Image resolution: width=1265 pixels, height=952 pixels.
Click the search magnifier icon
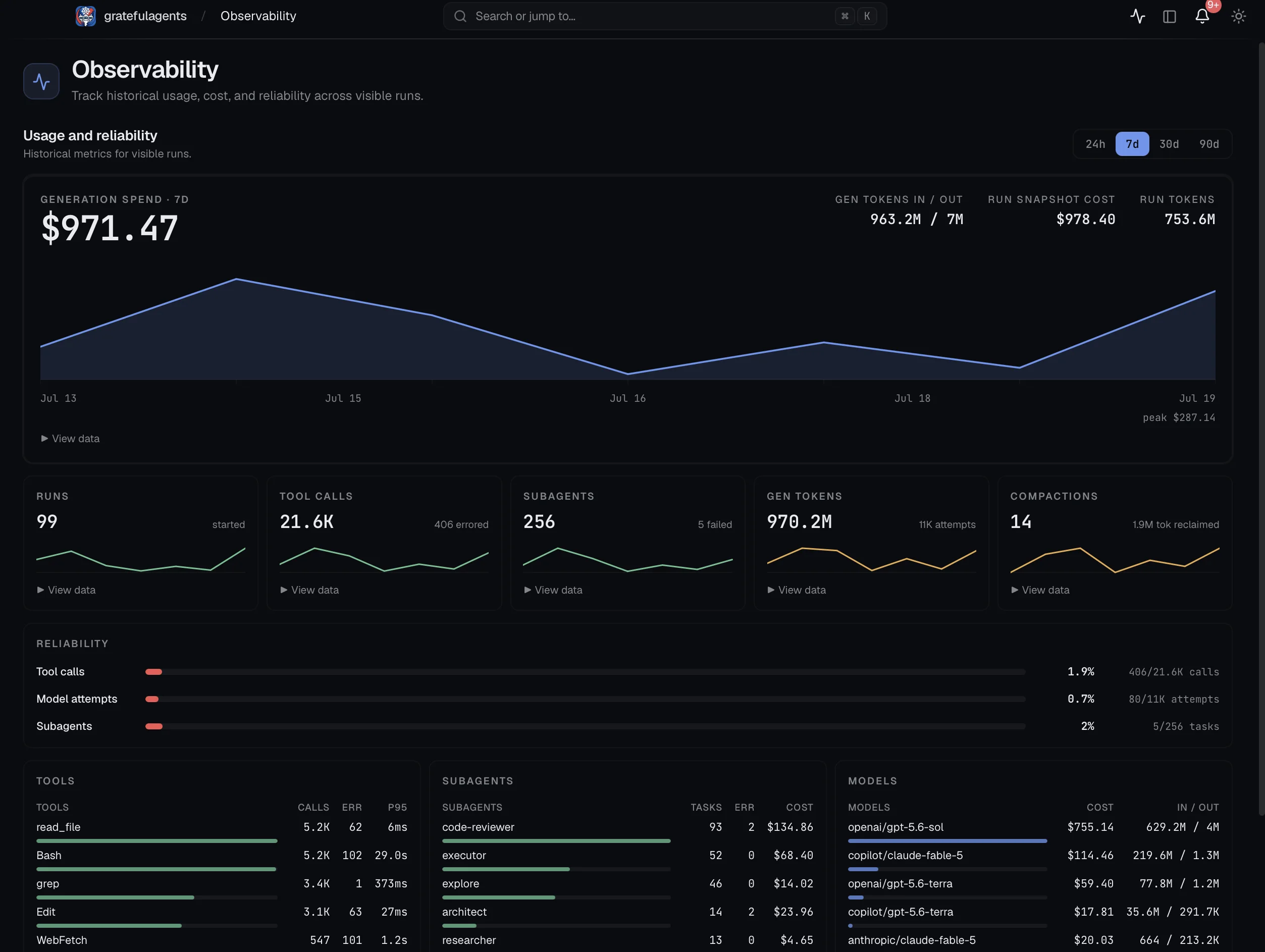coord(460,16)
